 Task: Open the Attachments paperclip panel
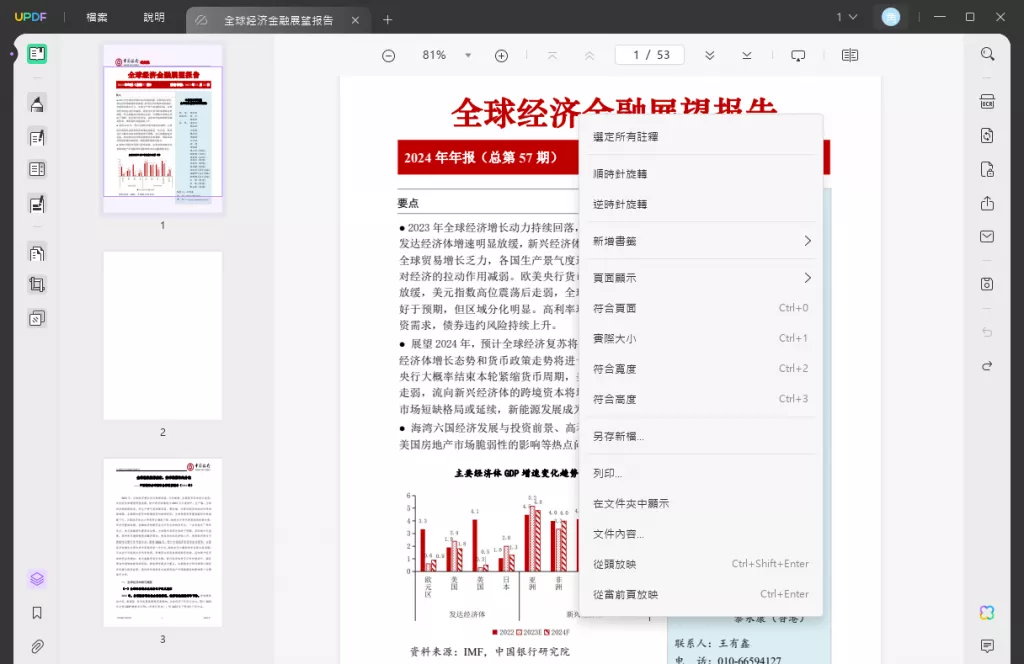[37, 646]
